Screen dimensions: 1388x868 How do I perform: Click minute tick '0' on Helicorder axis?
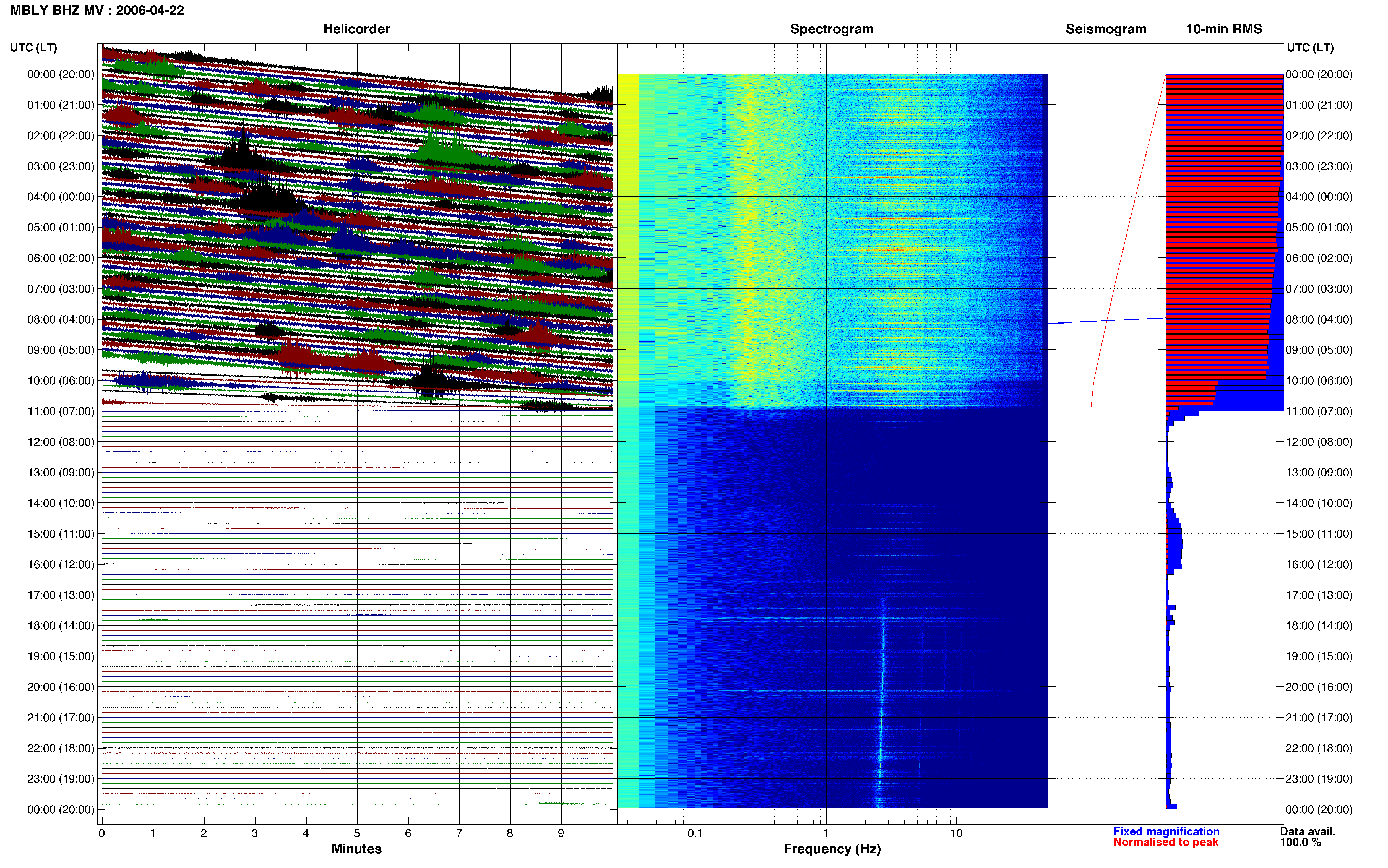tap(101, 833)
